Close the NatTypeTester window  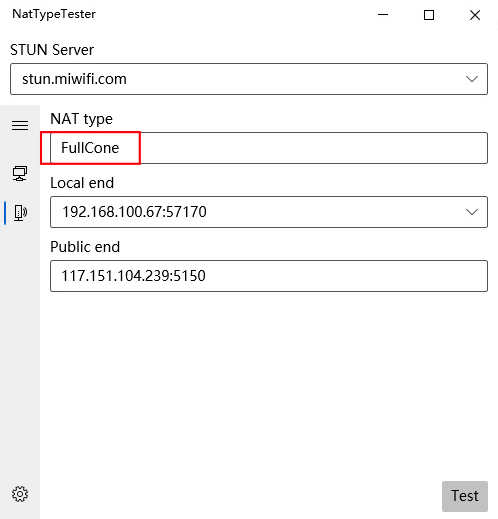475,15
